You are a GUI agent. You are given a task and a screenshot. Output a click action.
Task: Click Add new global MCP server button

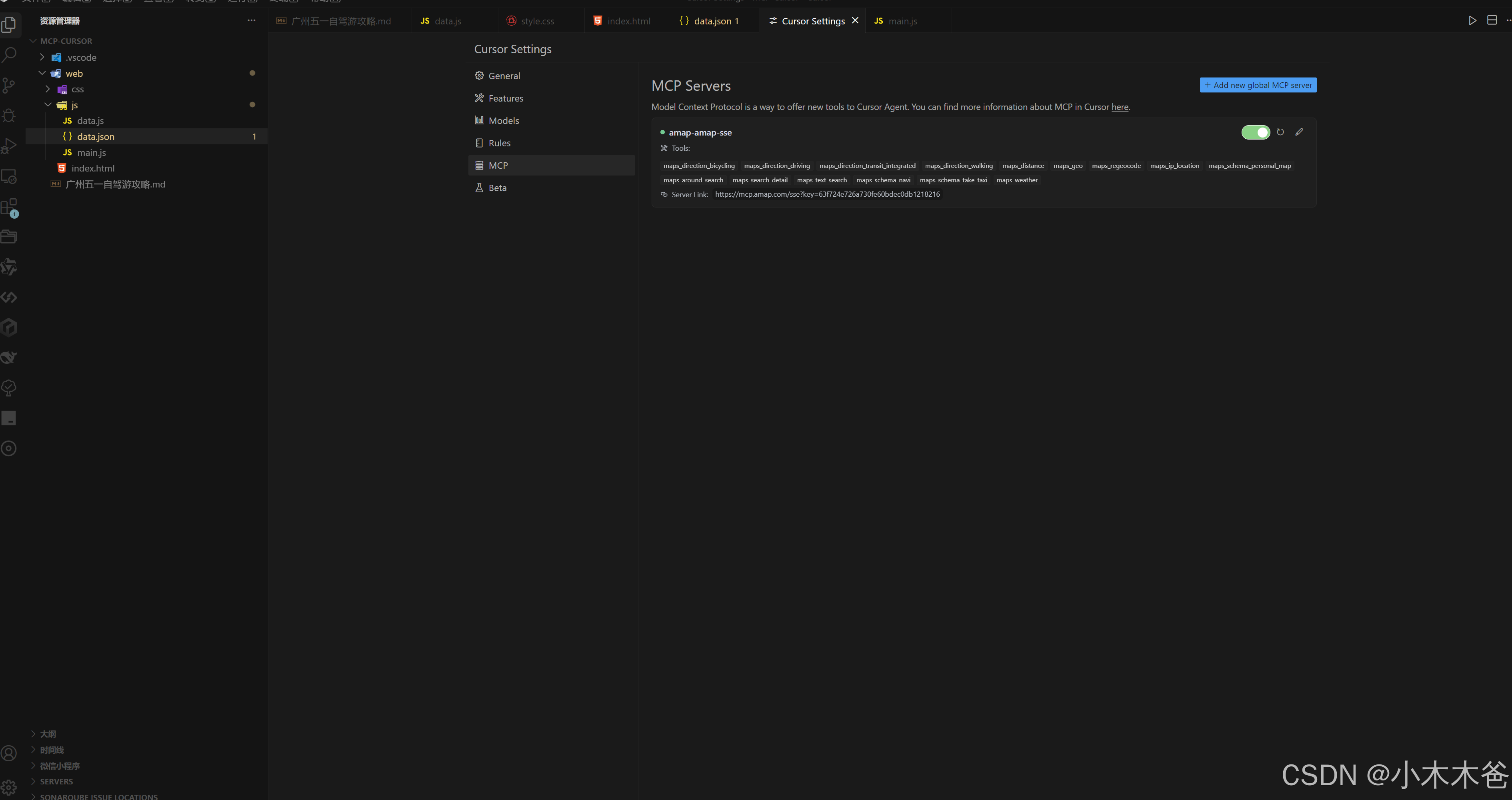point(1258,85)
